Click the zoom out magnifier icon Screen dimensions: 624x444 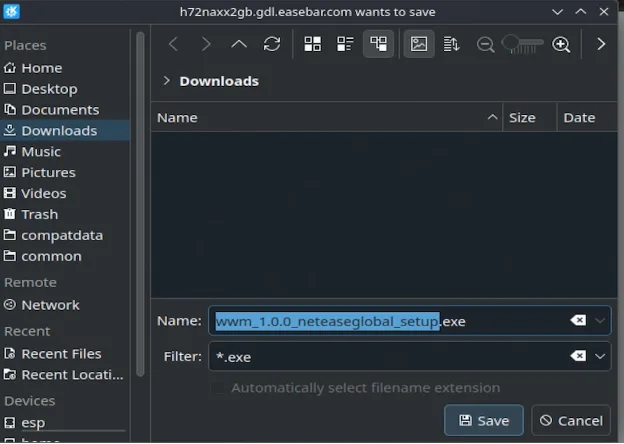coord(485,44)
